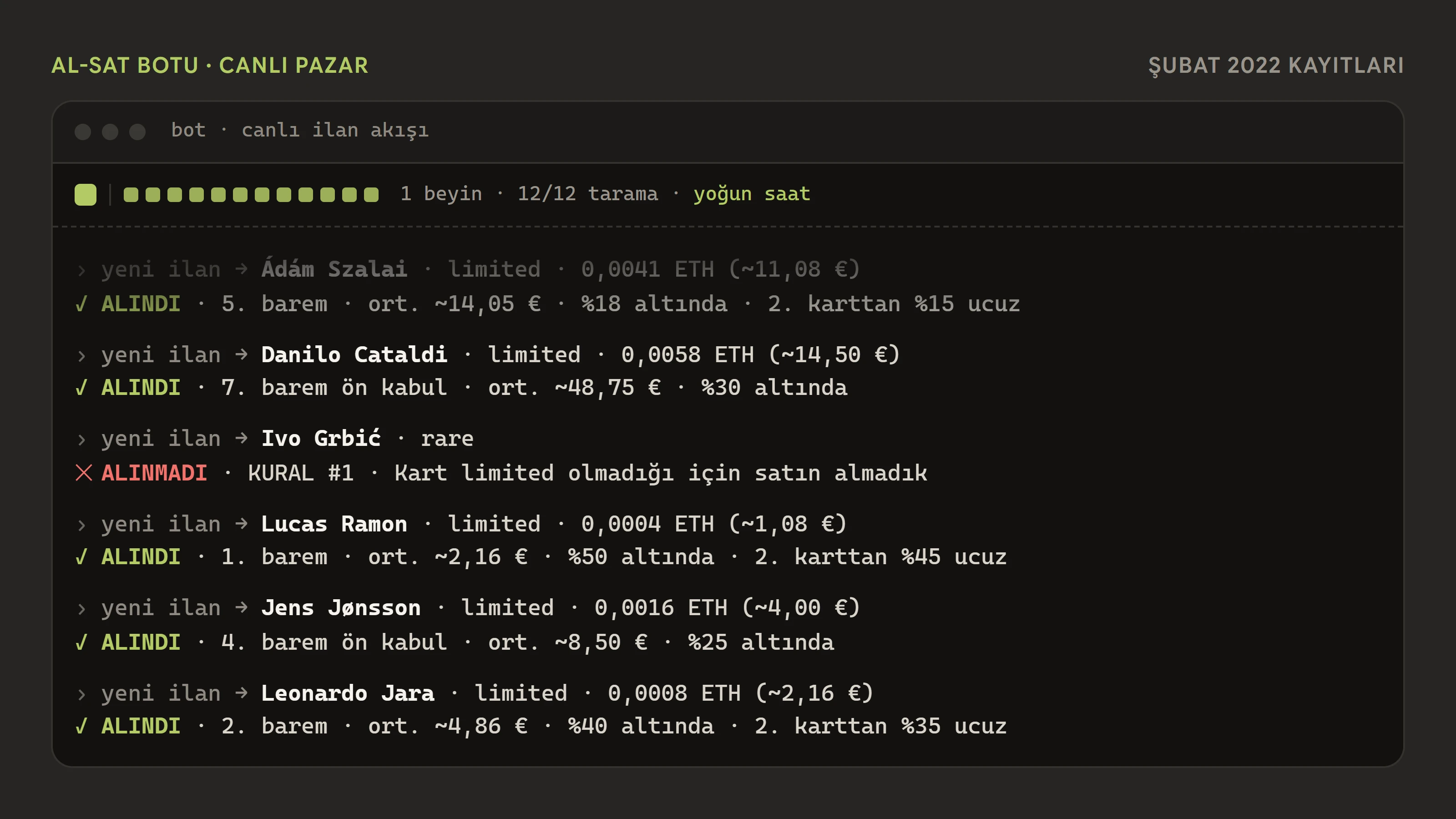1456x819 pixels.
Task: Click the Ivo Grbić player name
Action: [321, 438]
